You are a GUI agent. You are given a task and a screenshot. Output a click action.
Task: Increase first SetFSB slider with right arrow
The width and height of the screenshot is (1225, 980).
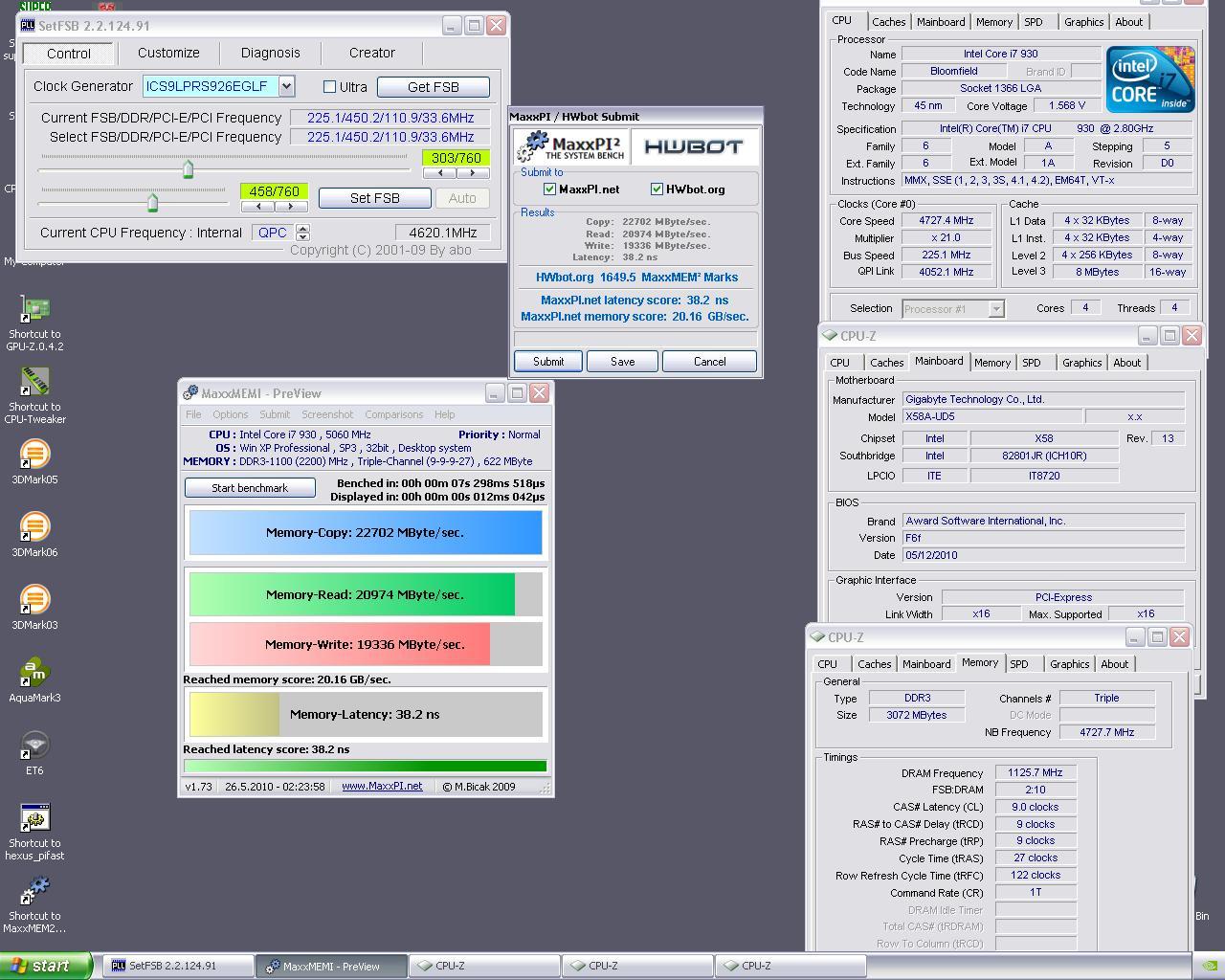click(472, 173)
